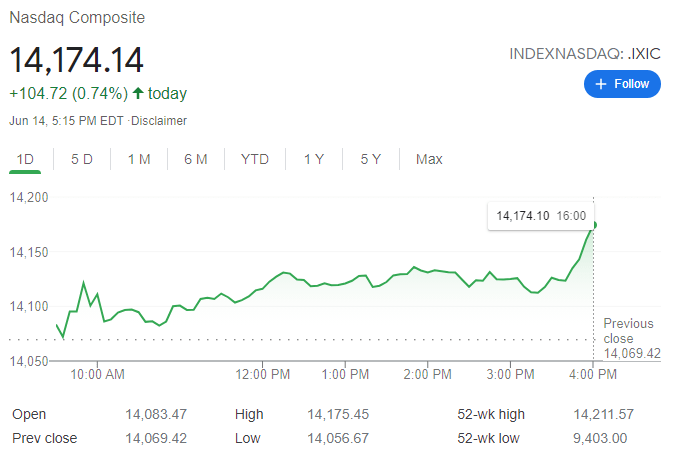Viewport: 679px width, 454px height.
Task: Open the Disclaimer link
Action: [x=160, y=120]
